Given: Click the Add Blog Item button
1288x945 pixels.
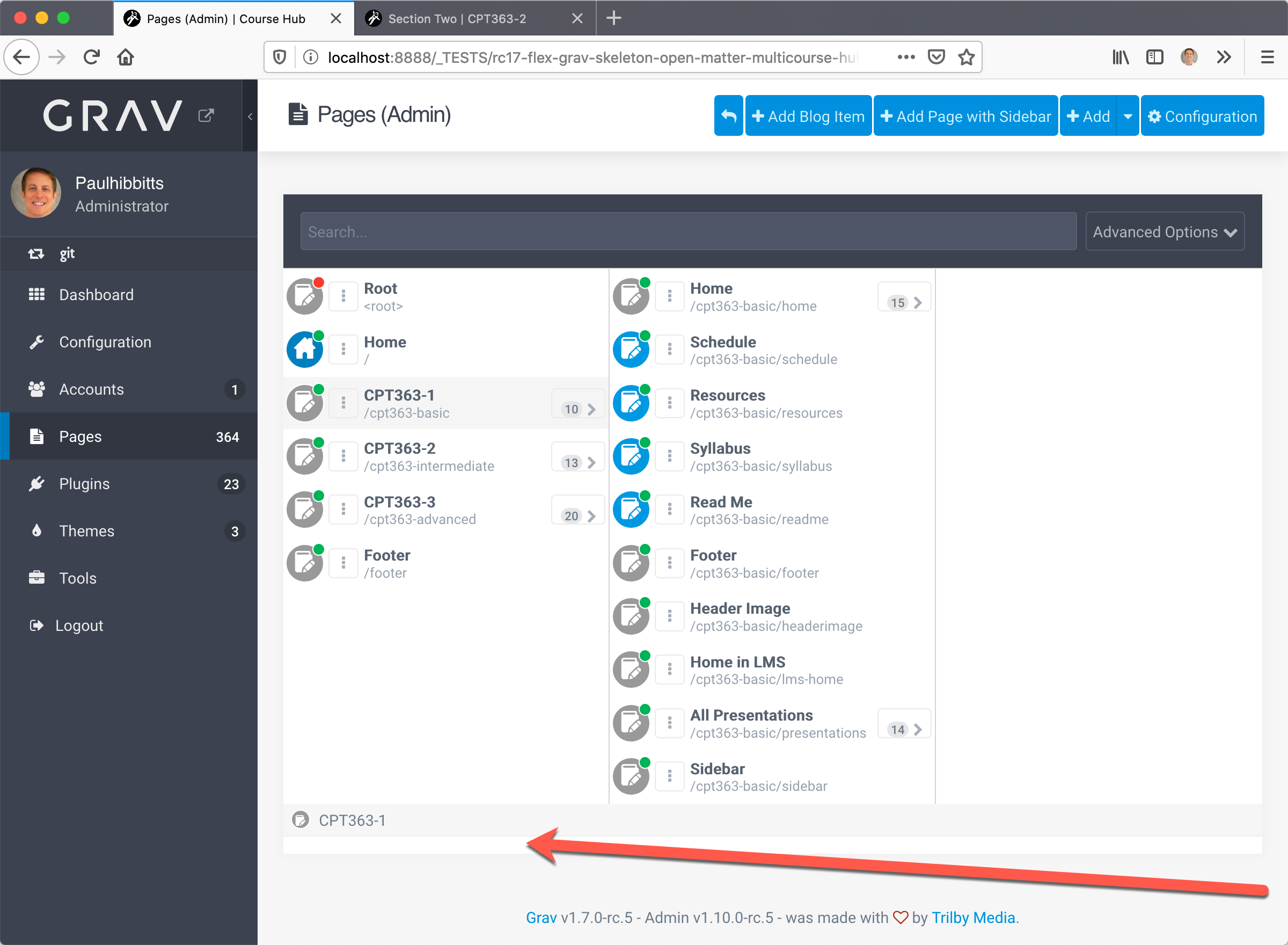Looking at the screenshot, I should [808, 115].
